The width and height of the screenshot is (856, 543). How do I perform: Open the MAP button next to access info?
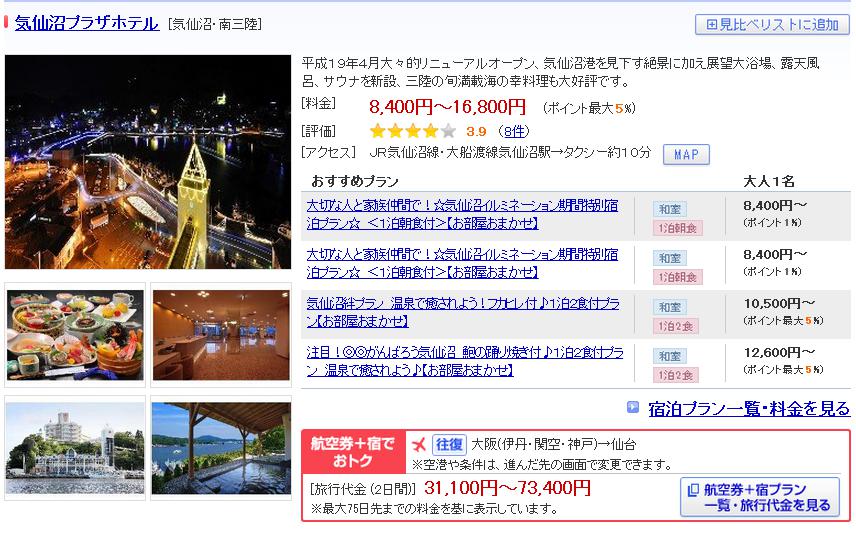pyautogui.click(x=686, y=154)
